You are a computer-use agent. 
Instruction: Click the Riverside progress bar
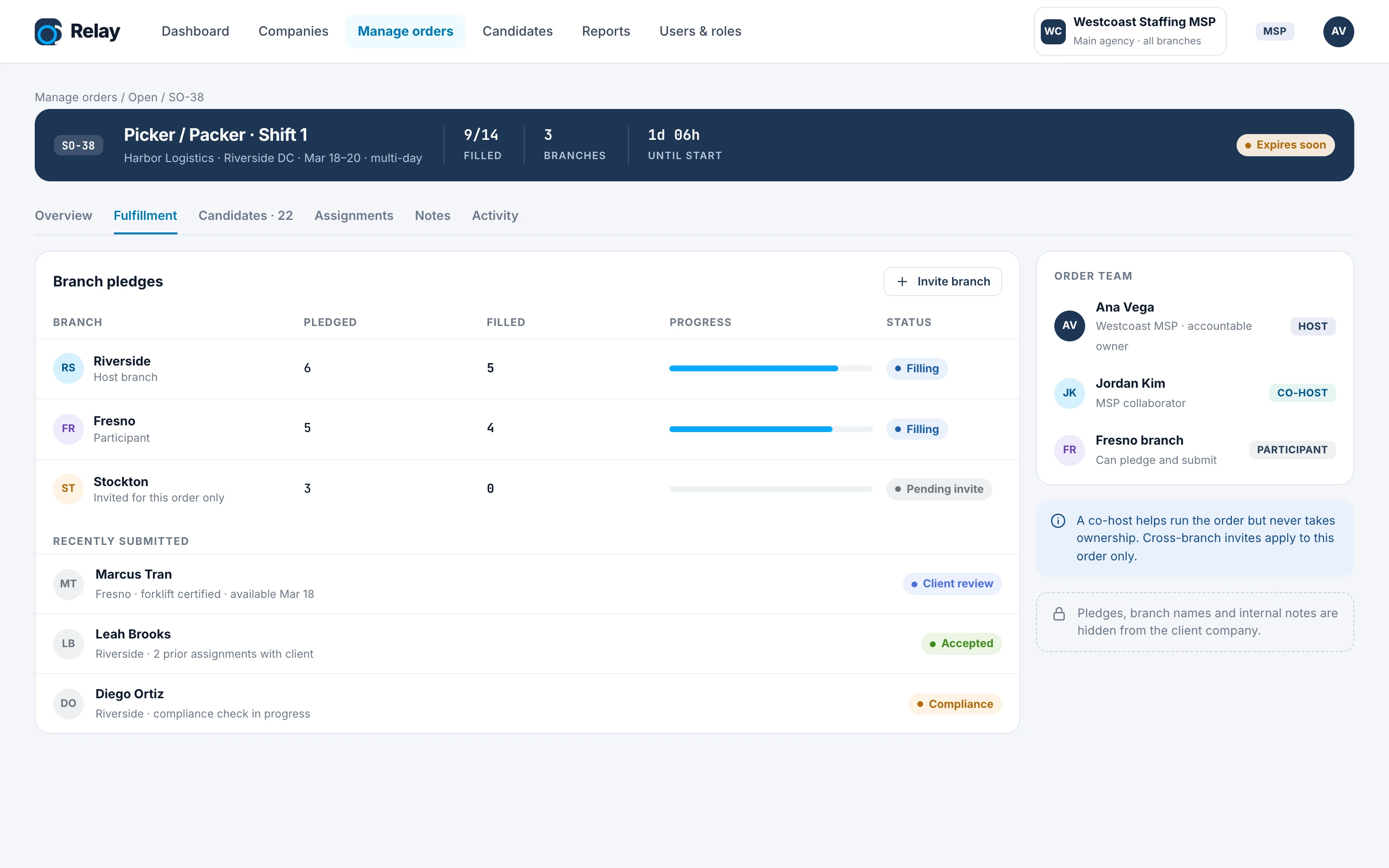coord(771,368)
